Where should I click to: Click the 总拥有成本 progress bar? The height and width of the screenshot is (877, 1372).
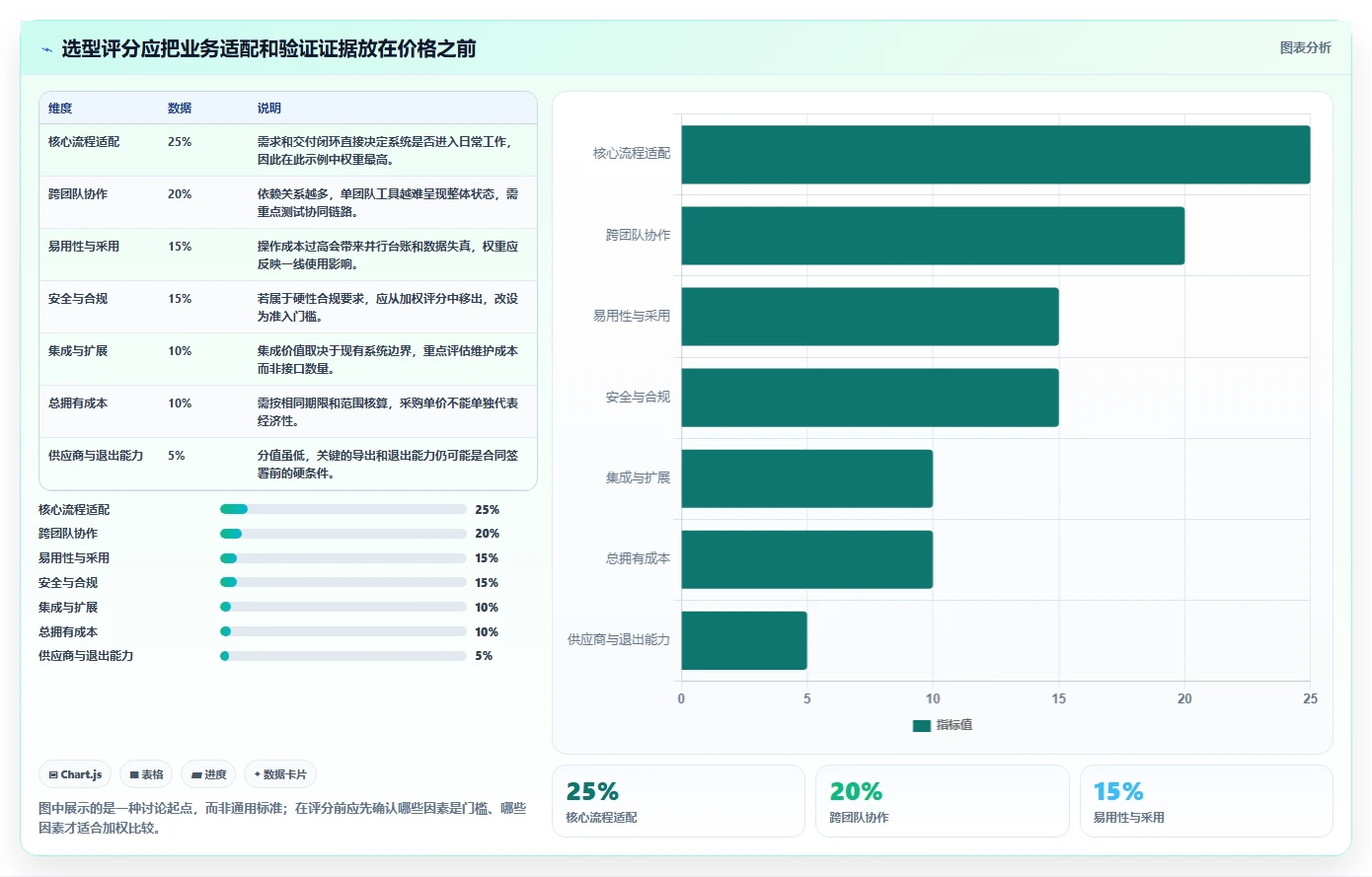point(343,631)
